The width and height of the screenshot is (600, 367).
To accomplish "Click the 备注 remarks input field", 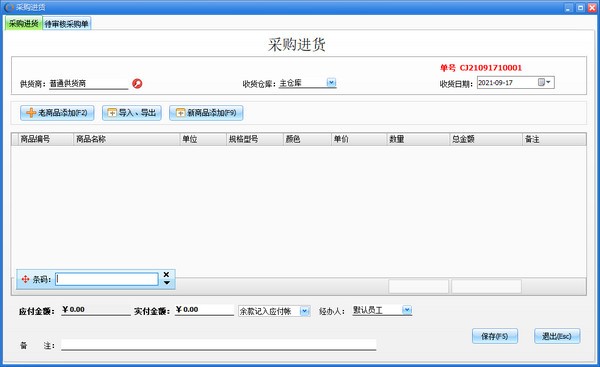I will coord(218,344).
